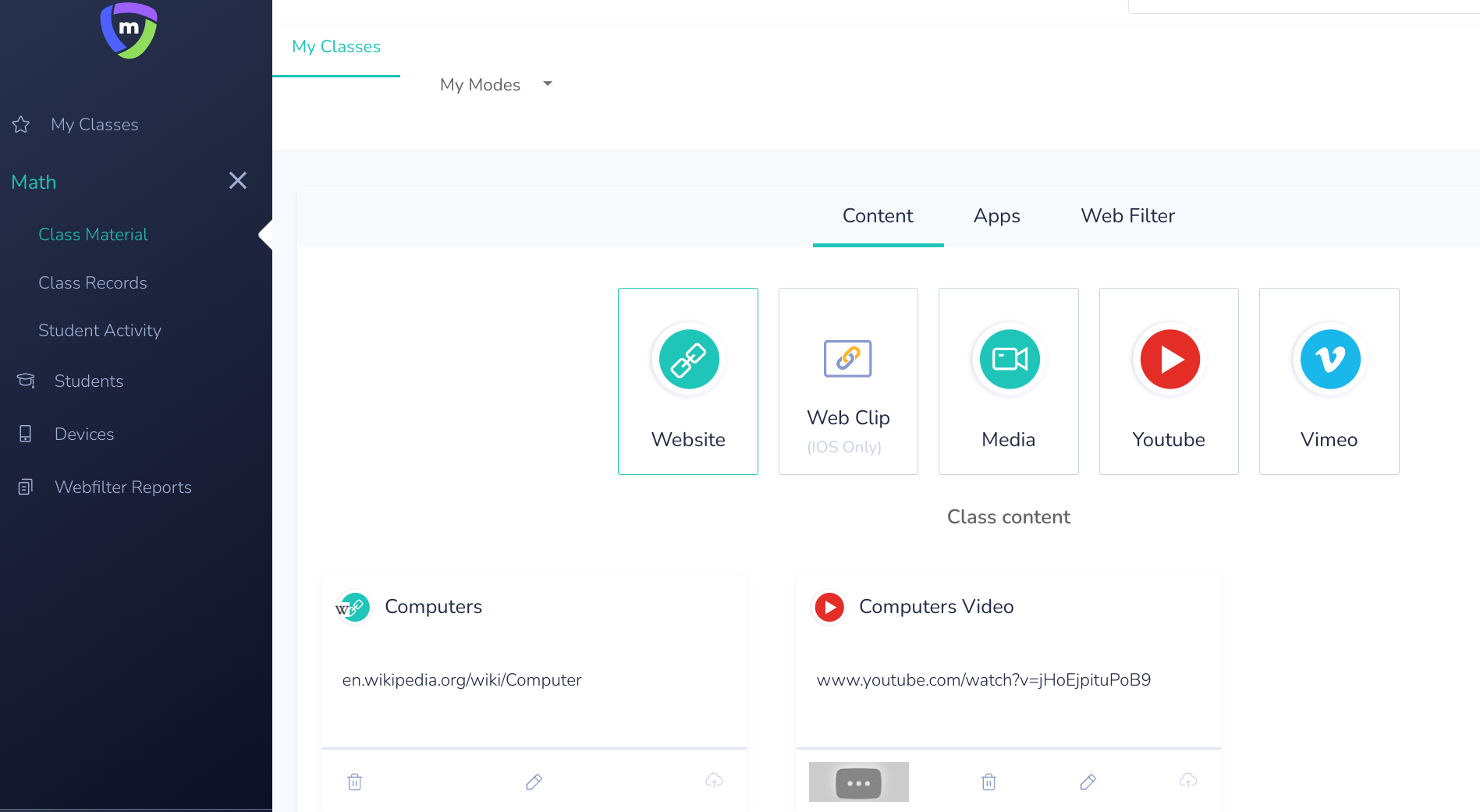
Task: Select the Vimeo icon
Action: [x=1330, y=359]
